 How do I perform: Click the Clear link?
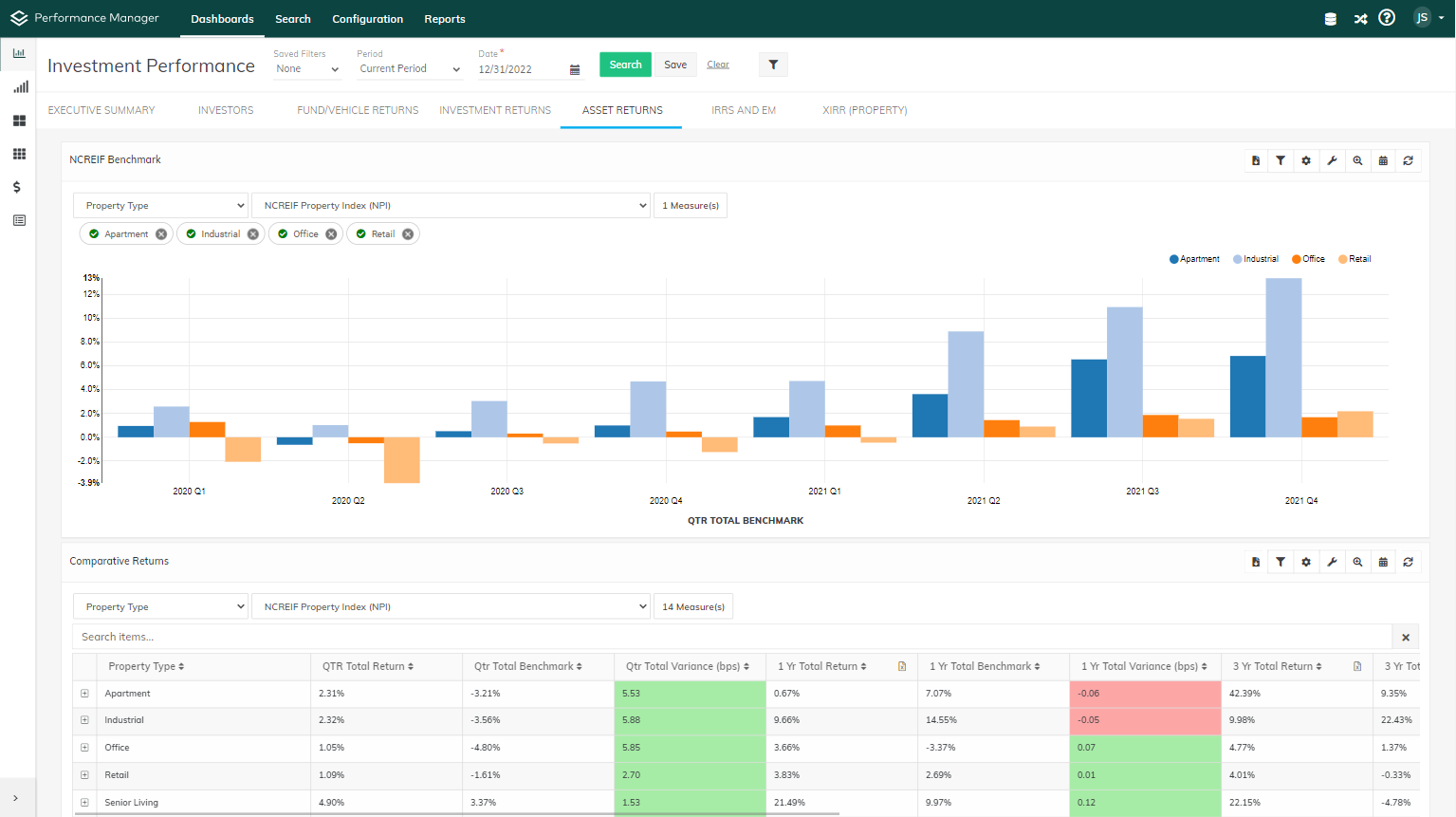(x=718, y=65)
